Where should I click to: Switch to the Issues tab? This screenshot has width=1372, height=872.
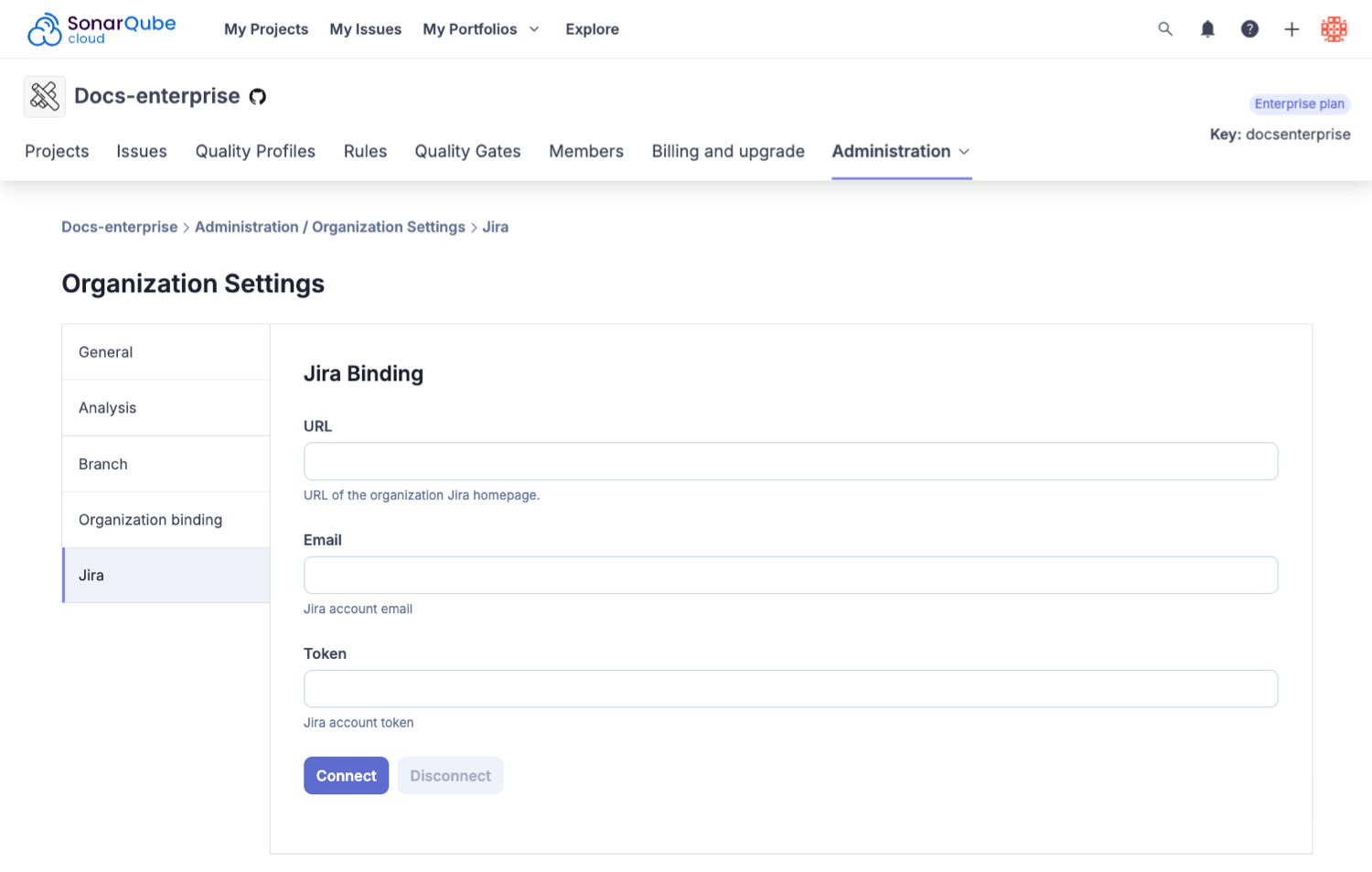(142, 151)
